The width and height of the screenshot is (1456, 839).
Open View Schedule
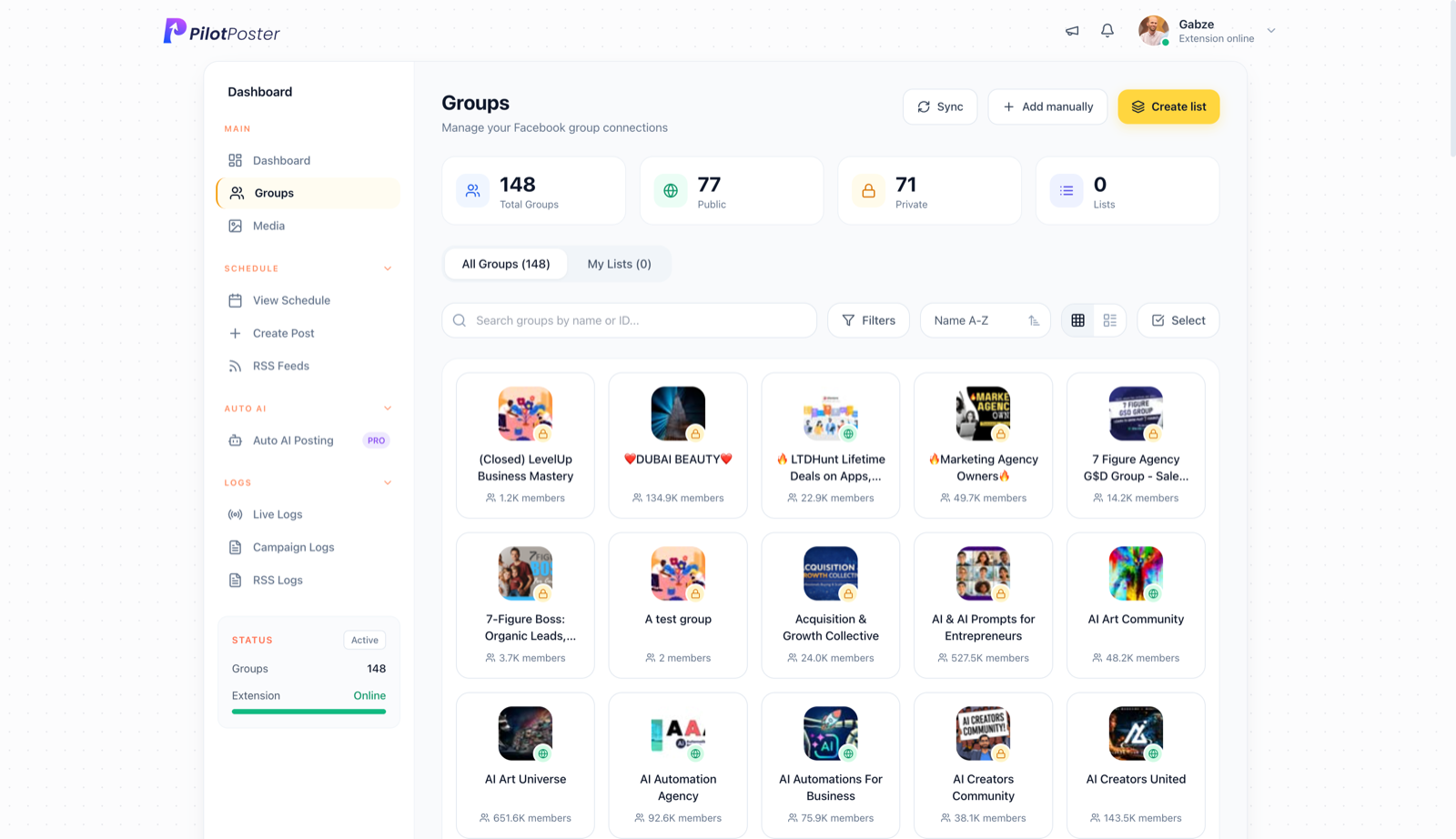click(308, 300)
